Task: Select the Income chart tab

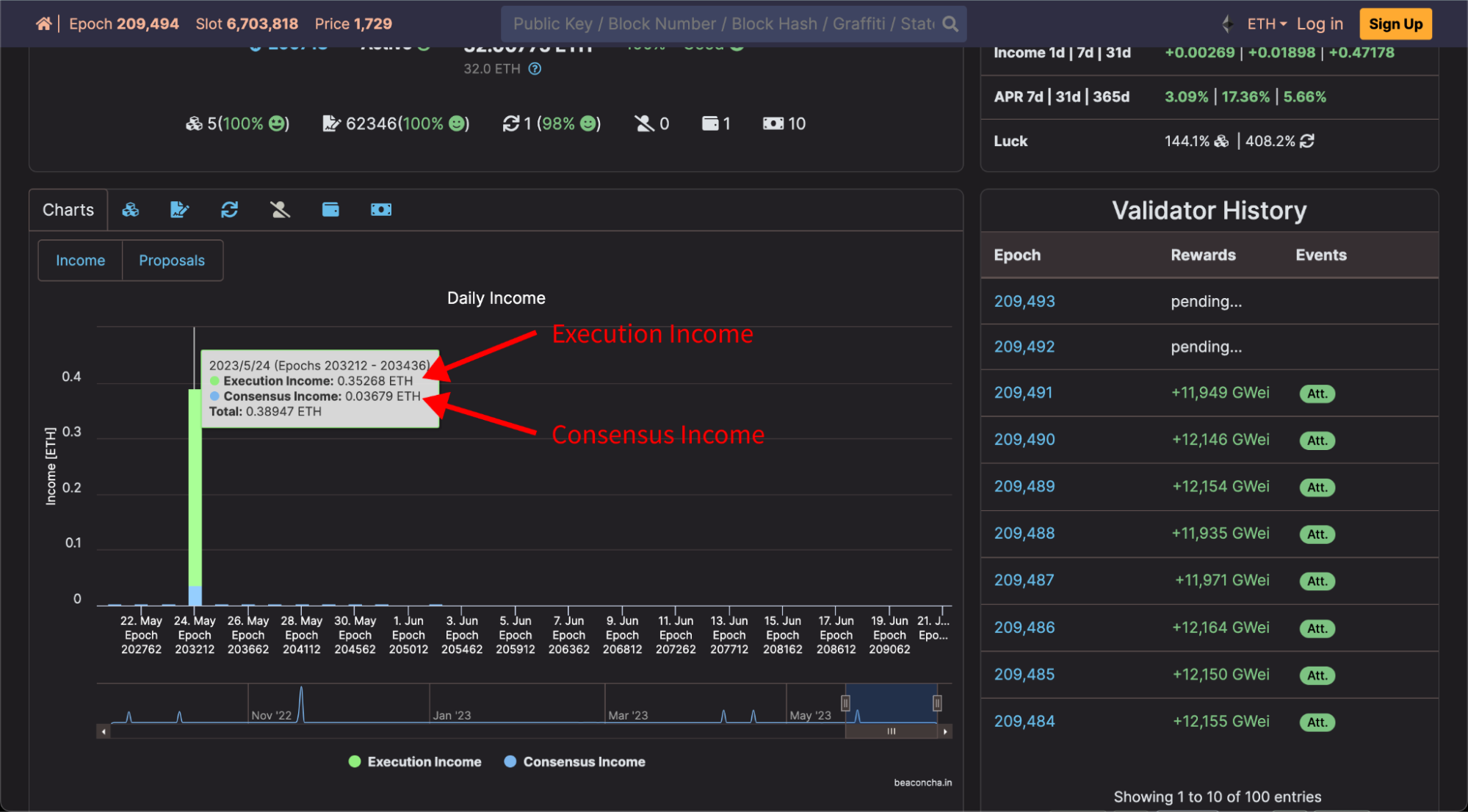Action: (80, 261)
